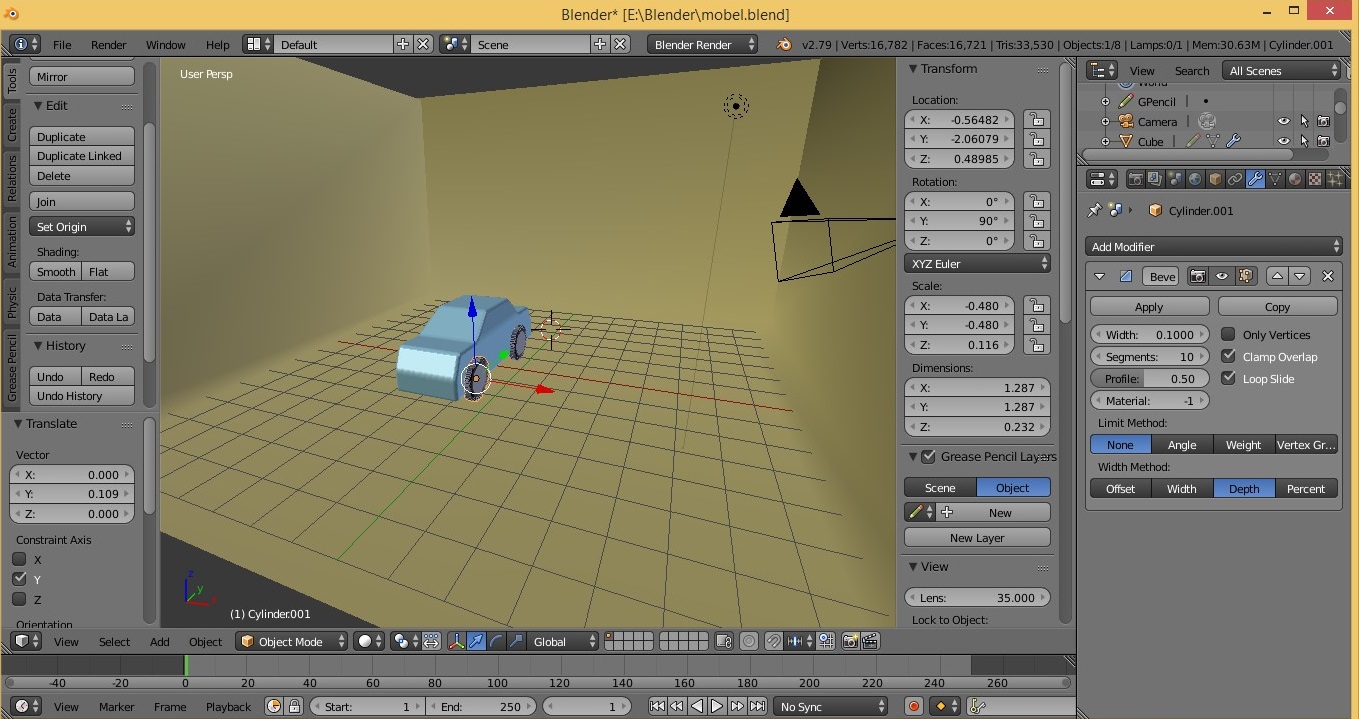Select the Object properties tab icon

[x=1216, y=178]
